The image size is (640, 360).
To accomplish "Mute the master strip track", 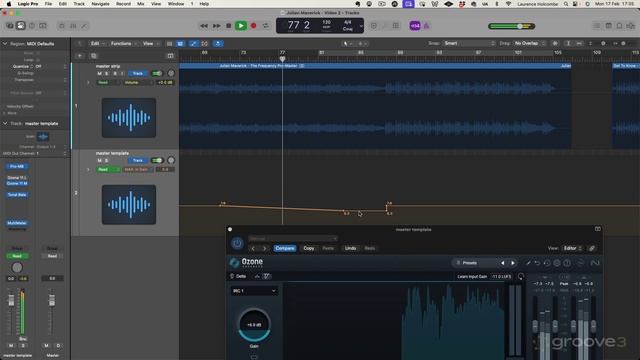I will click(x=99, y=73).
